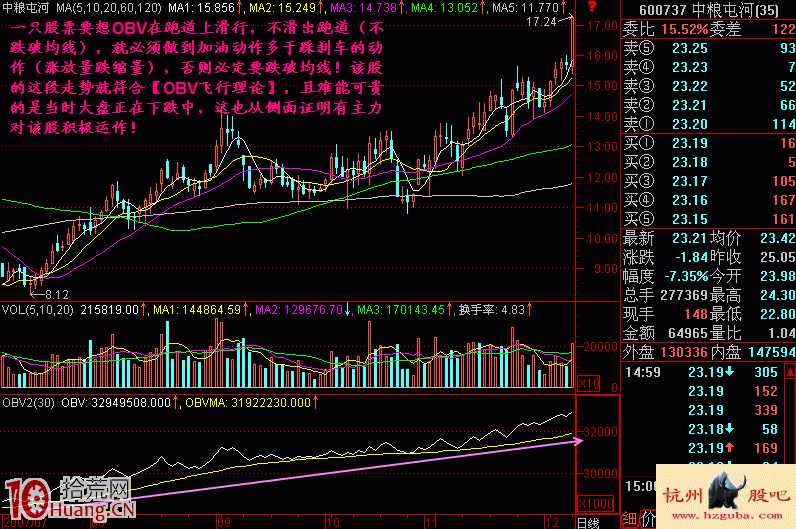This screenshot has height=529, width=796.
Task: Click the 中粮屯河 stock name in chart header
Action: pos(25,8)
